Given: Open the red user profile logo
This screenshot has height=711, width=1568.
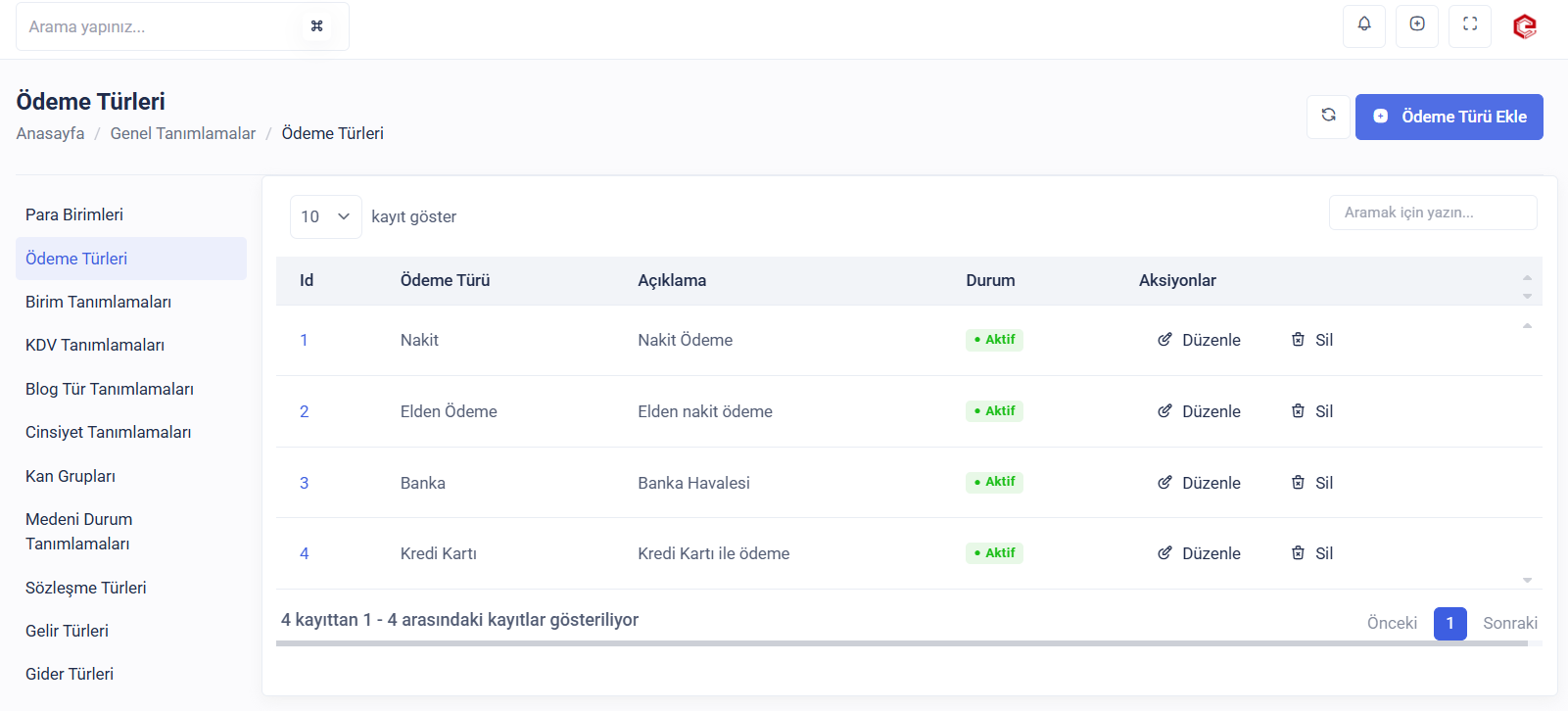Looking at the screenshot, I should point(1524,26).
